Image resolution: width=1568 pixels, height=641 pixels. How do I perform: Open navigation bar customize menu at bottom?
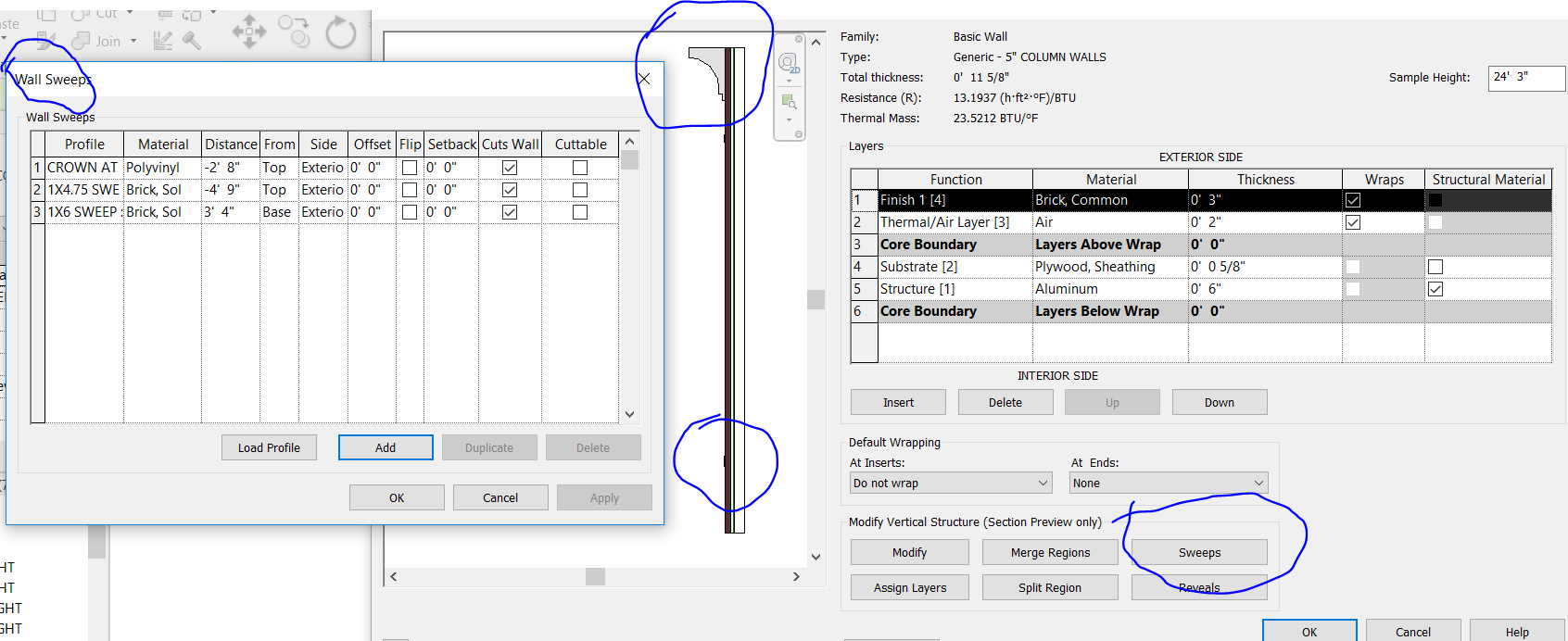pos(799,134)
